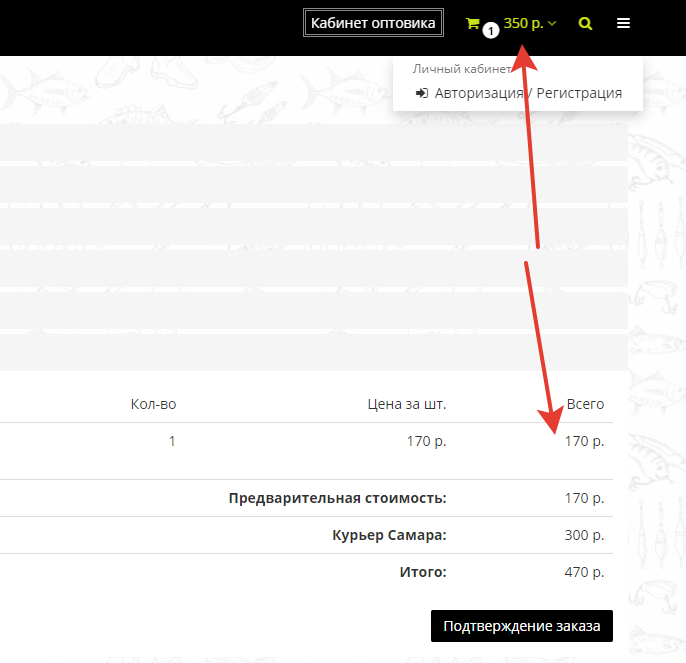686x663 pixels.
Task: Open the hamburger menu icon
Action: click(623, 23)
